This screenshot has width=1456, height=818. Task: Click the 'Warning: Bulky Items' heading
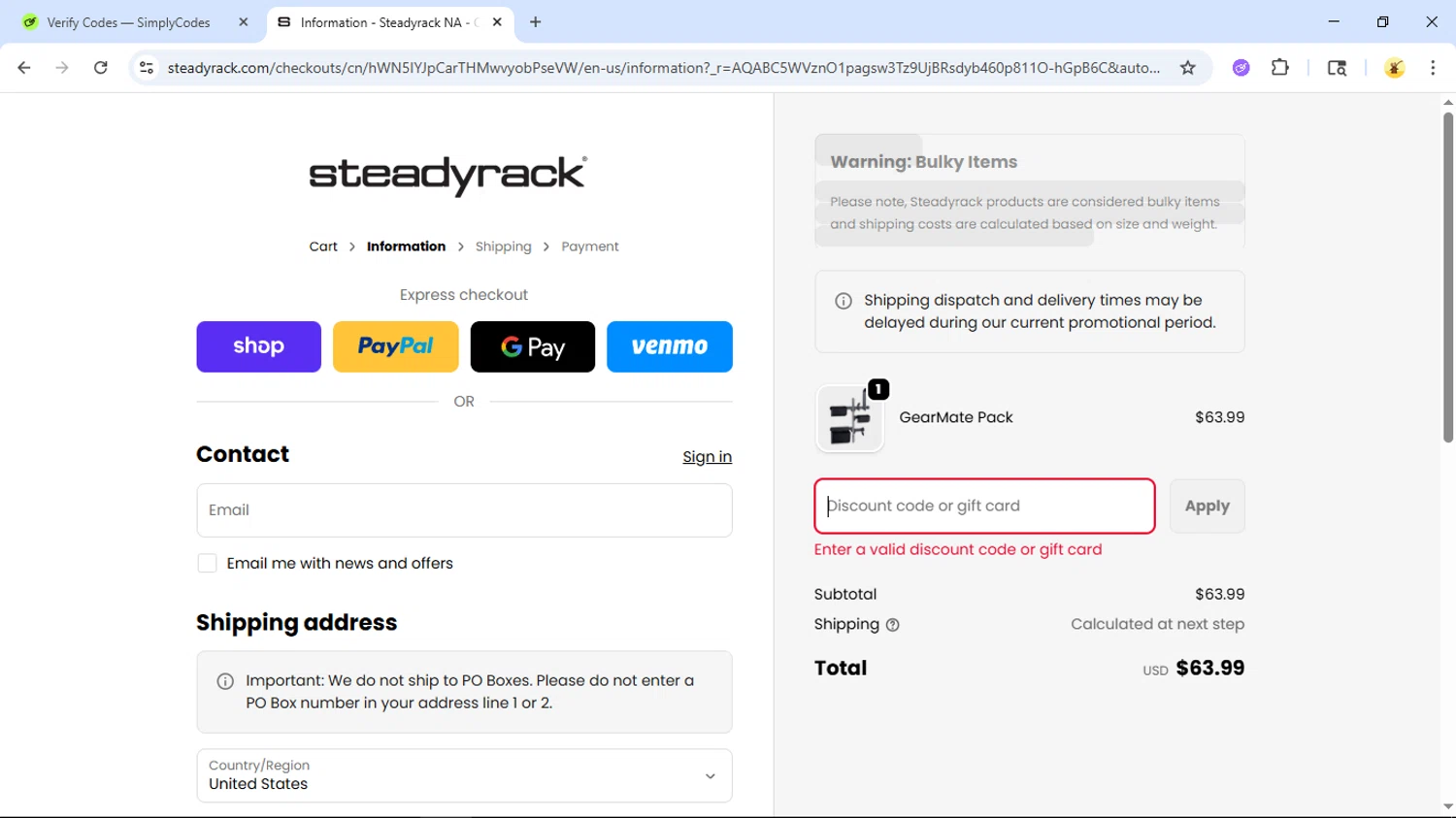tap(924, 162)
